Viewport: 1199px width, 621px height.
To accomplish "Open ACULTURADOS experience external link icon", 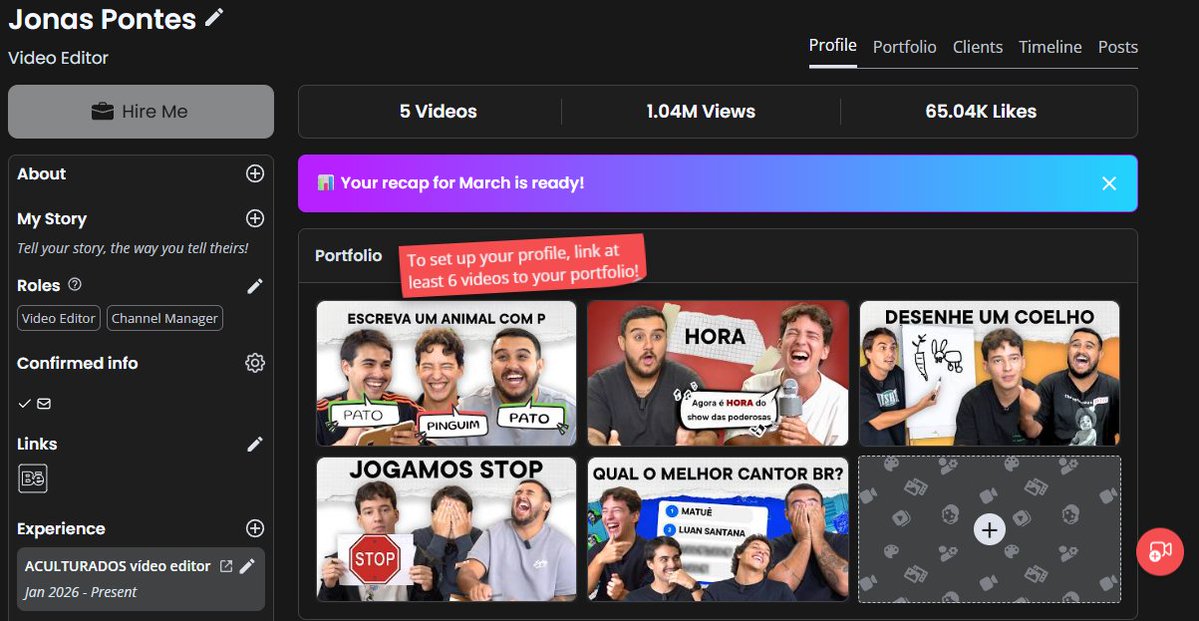I will click(226, 566).
